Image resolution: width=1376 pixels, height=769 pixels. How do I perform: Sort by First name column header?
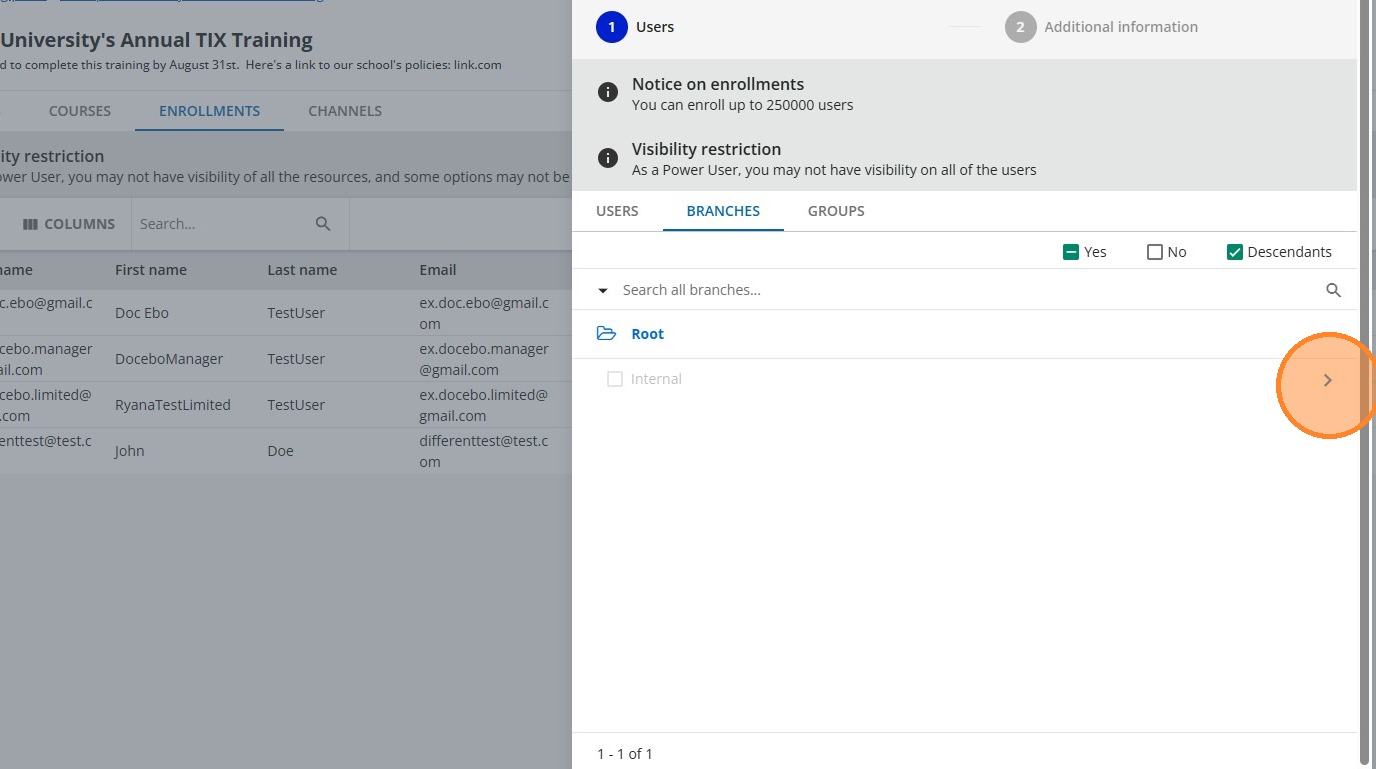coord(151,270)
